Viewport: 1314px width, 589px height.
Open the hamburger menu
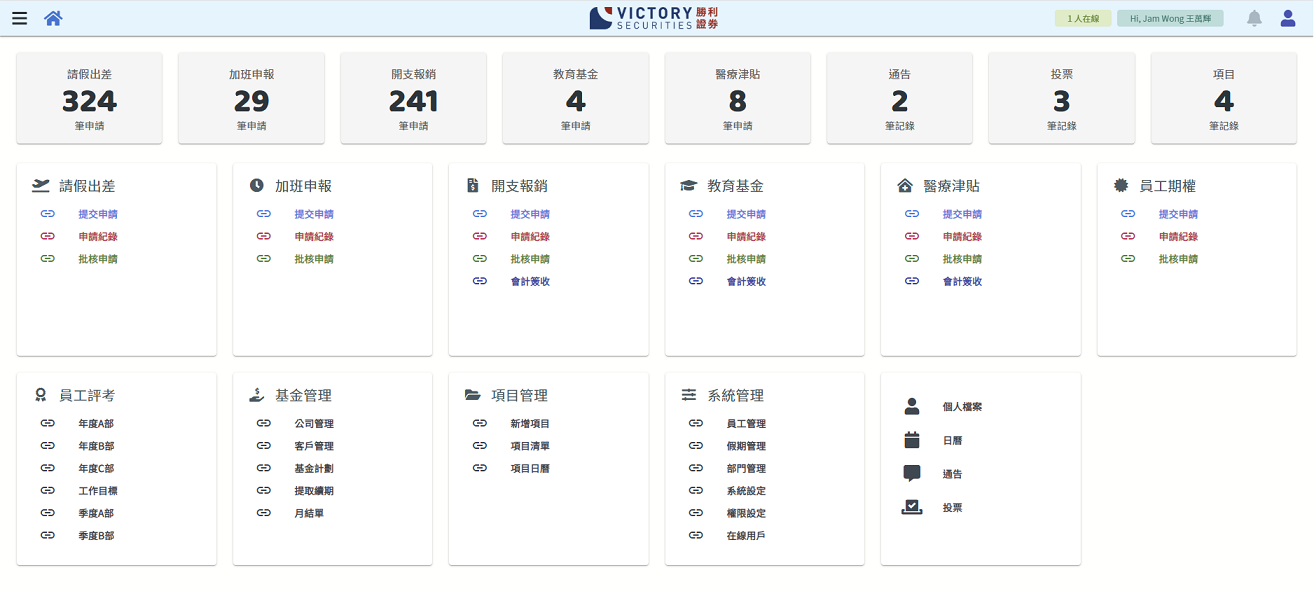pyautogui.click(x=19, y=18)
